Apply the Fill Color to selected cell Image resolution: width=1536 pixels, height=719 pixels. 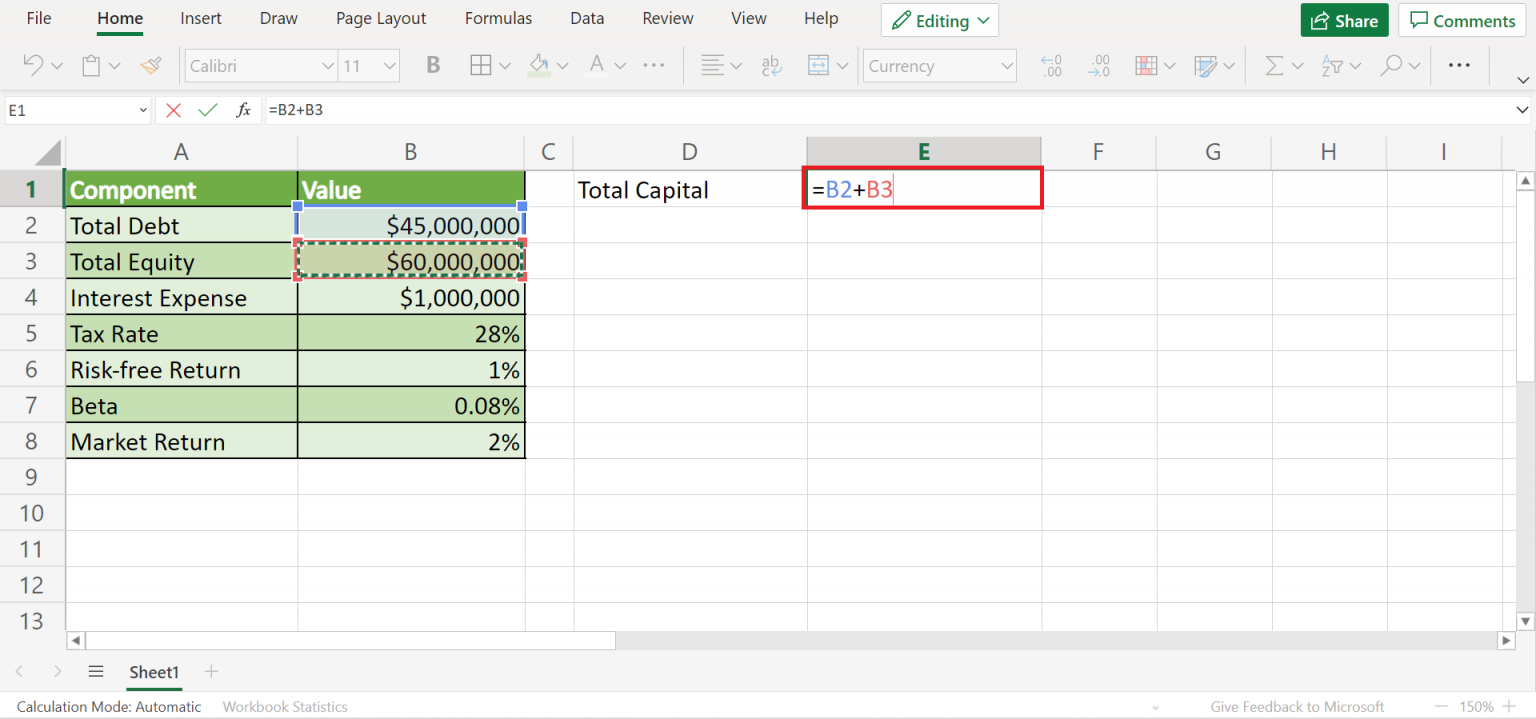coord(541,65)
